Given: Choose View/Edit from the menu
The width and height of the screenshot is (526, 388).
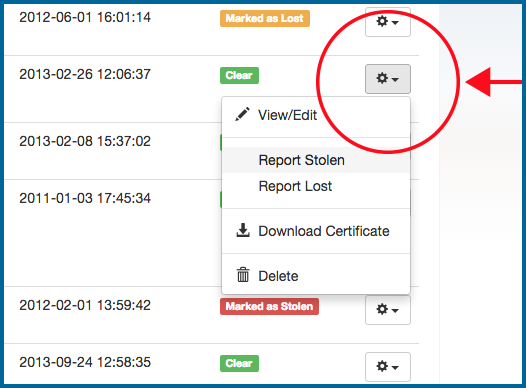Looking at the screenshot, I should pos(316,115).
